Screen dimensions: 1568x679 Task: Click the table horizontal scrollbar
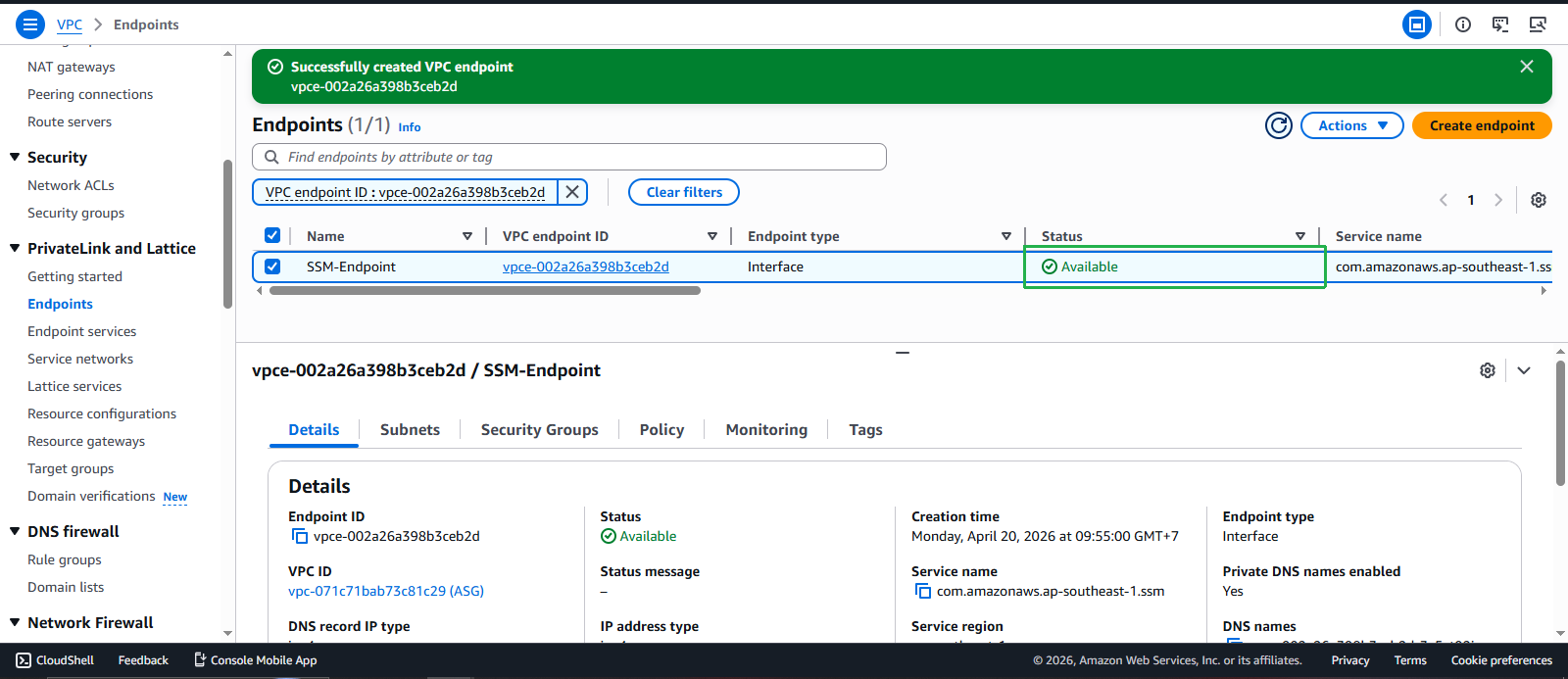click(485, 290)
